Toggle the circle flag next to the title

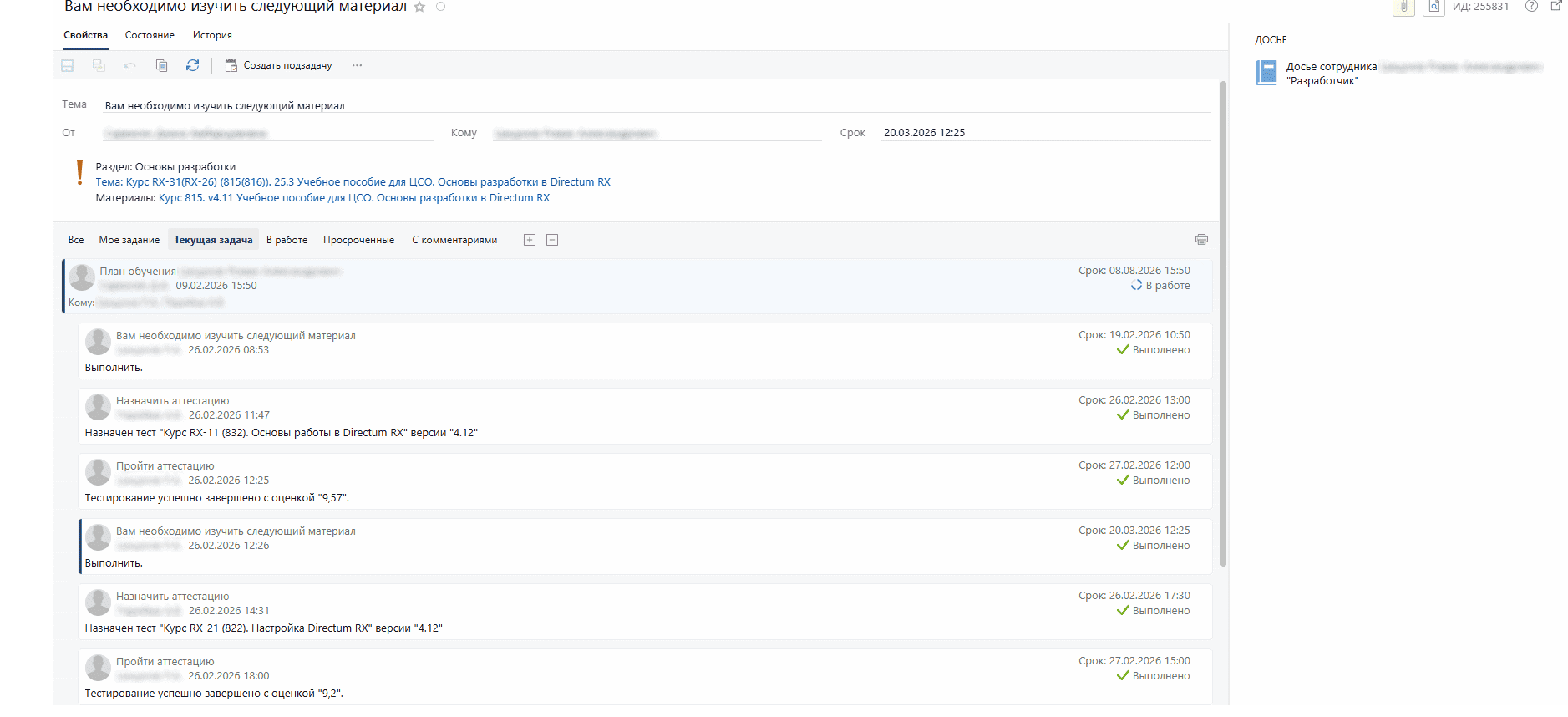(441, 7)
